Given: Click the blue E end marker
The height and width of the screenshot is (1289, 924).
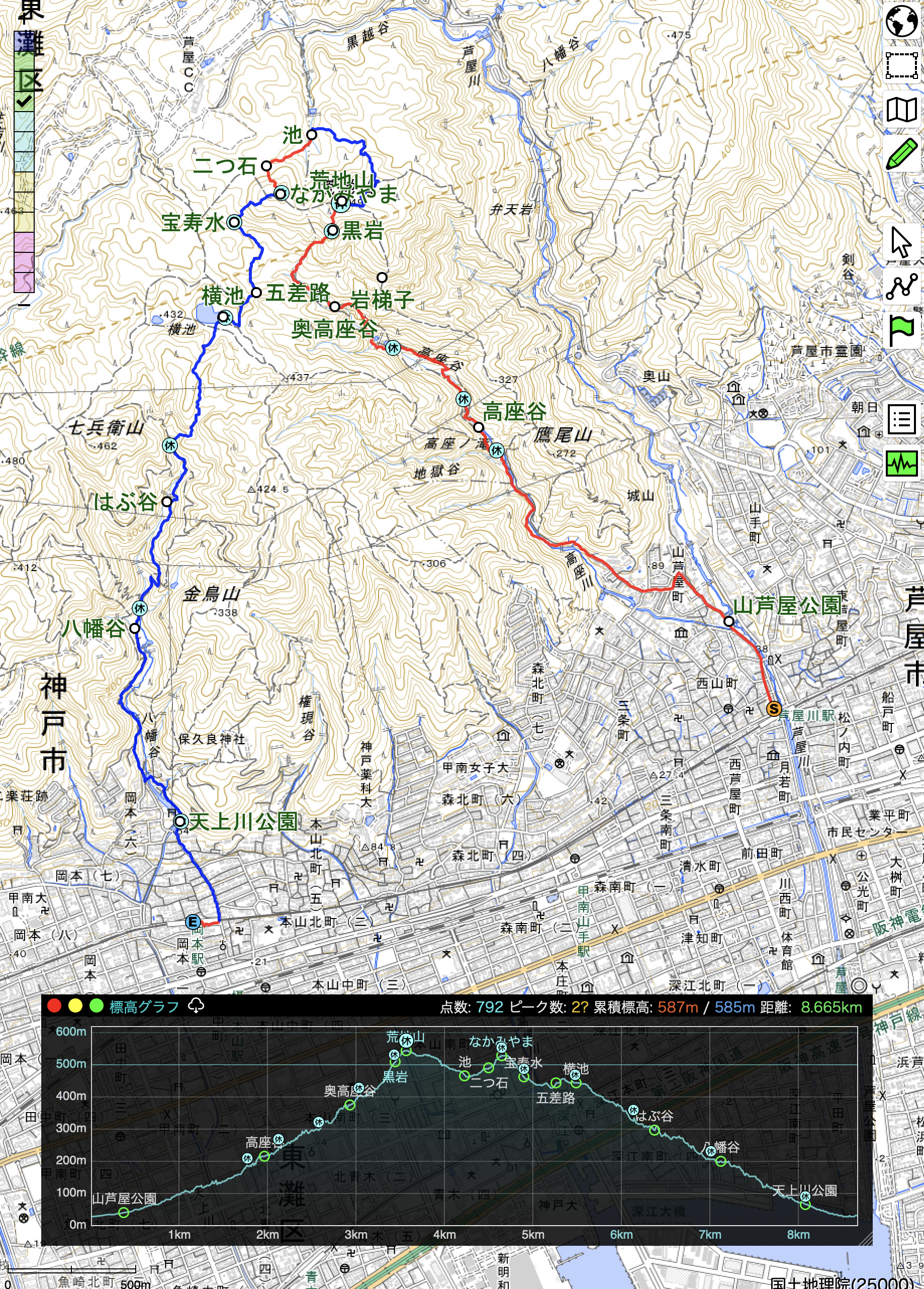Looking at the screenshot, I should 193,922.
